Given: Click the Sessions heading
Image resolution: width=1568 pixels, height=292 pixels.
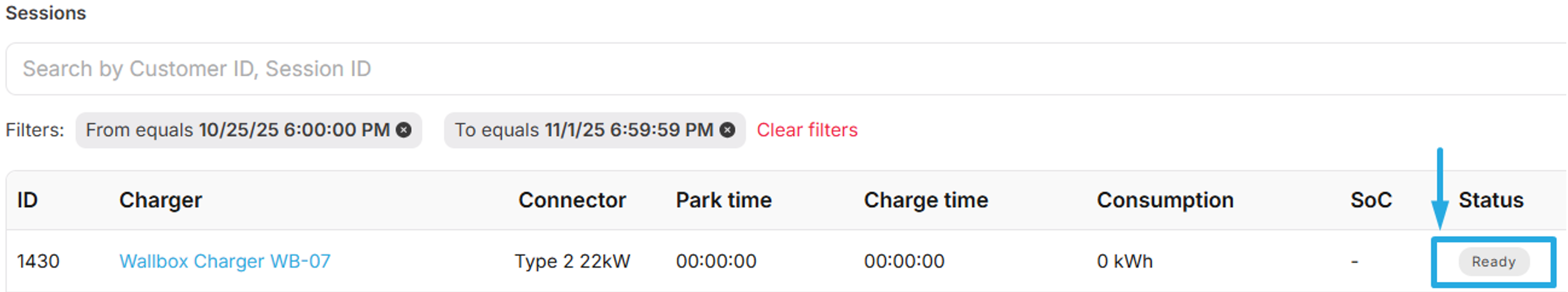Looking at the screenshot, I should 46,13.
